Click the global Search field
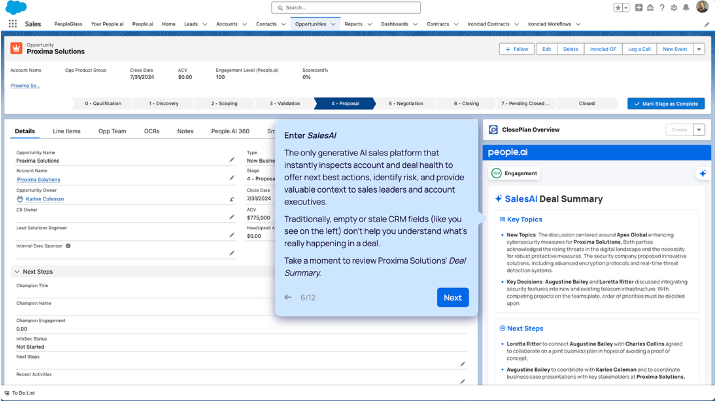The image size is (716, 402). pos(346,8)
